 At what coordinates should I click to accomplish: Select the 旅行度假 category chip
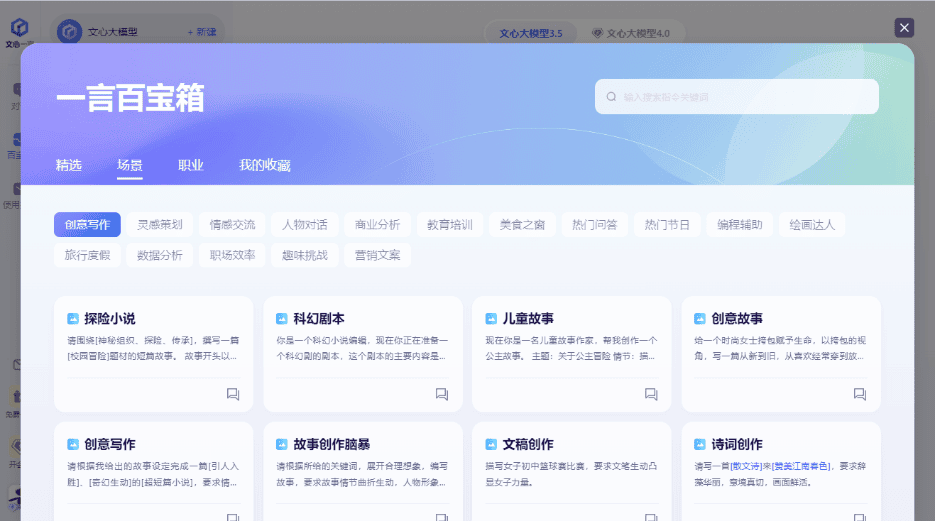pos(87,255)
